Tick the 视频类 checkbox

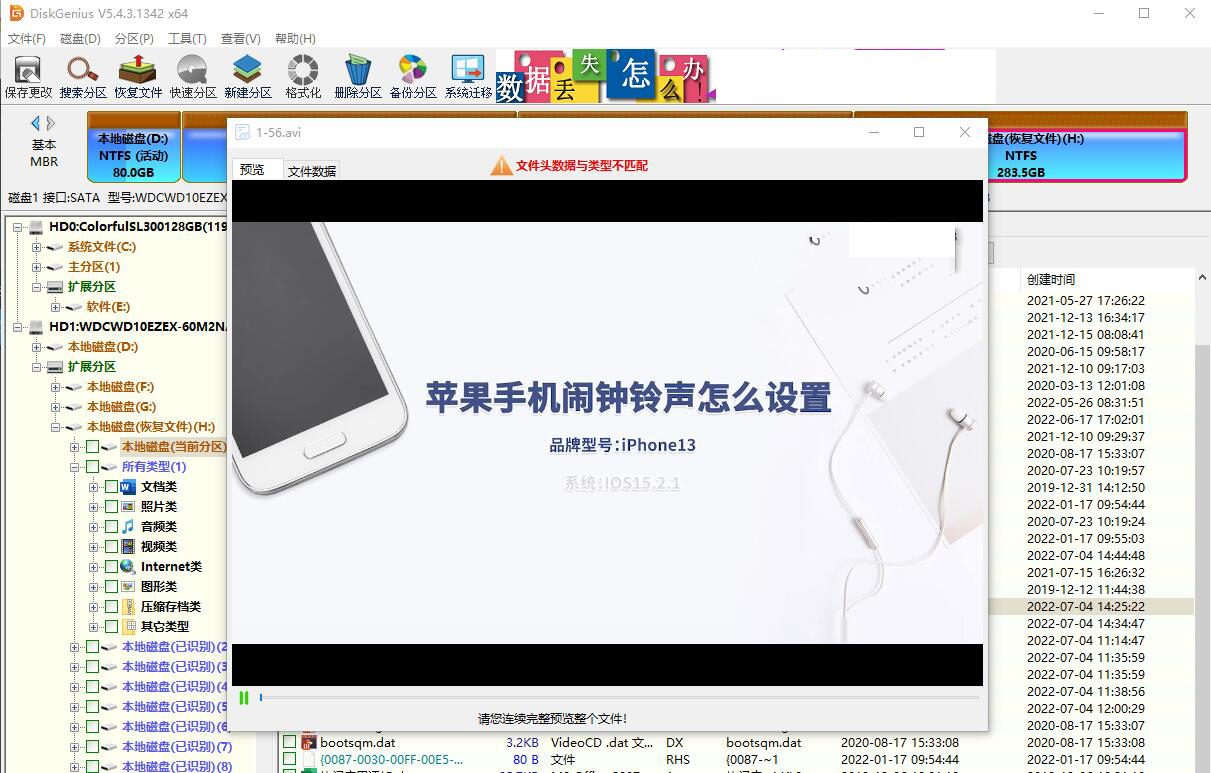[x=111, y=547]
